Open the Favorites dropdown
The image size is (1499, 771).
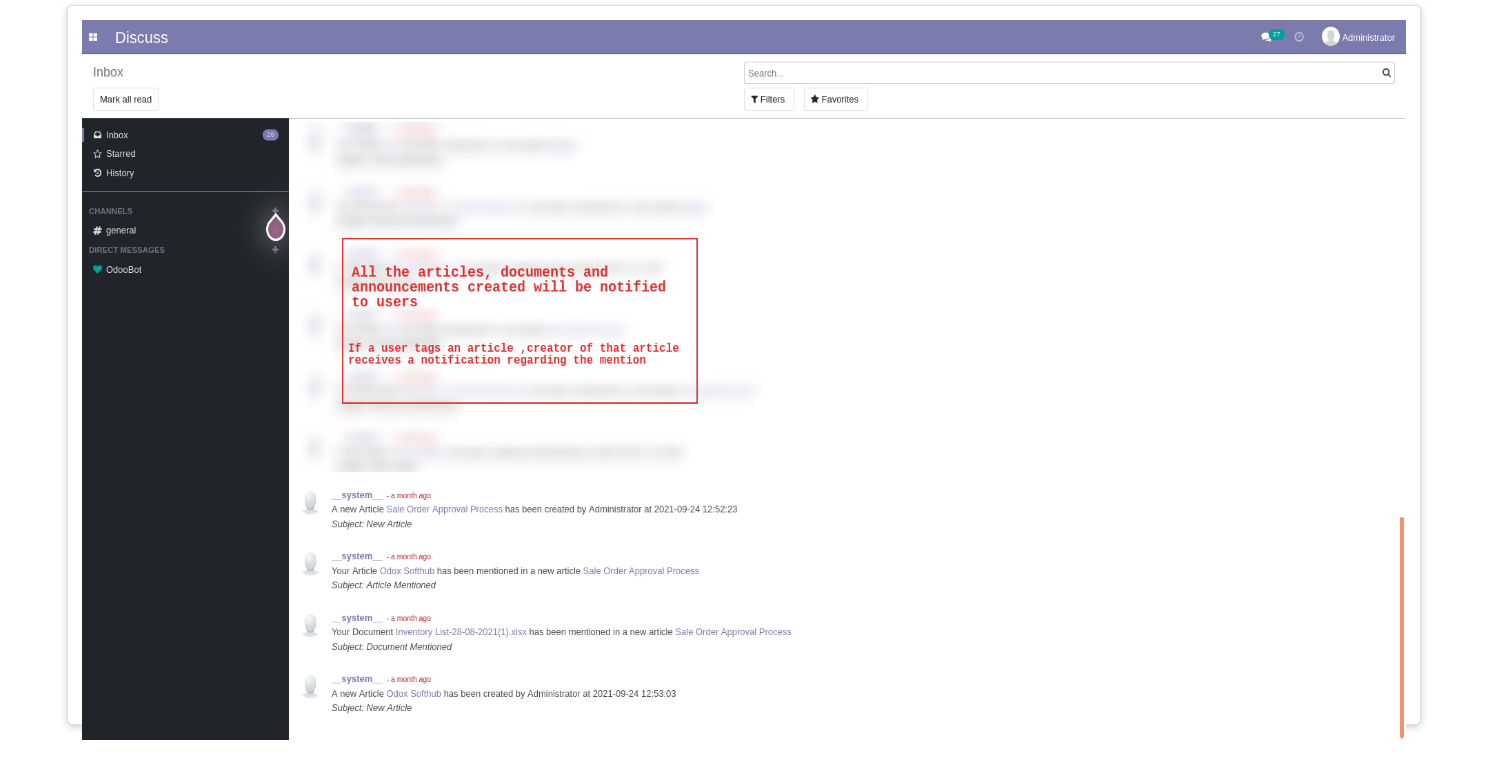[x=835, y=99]
